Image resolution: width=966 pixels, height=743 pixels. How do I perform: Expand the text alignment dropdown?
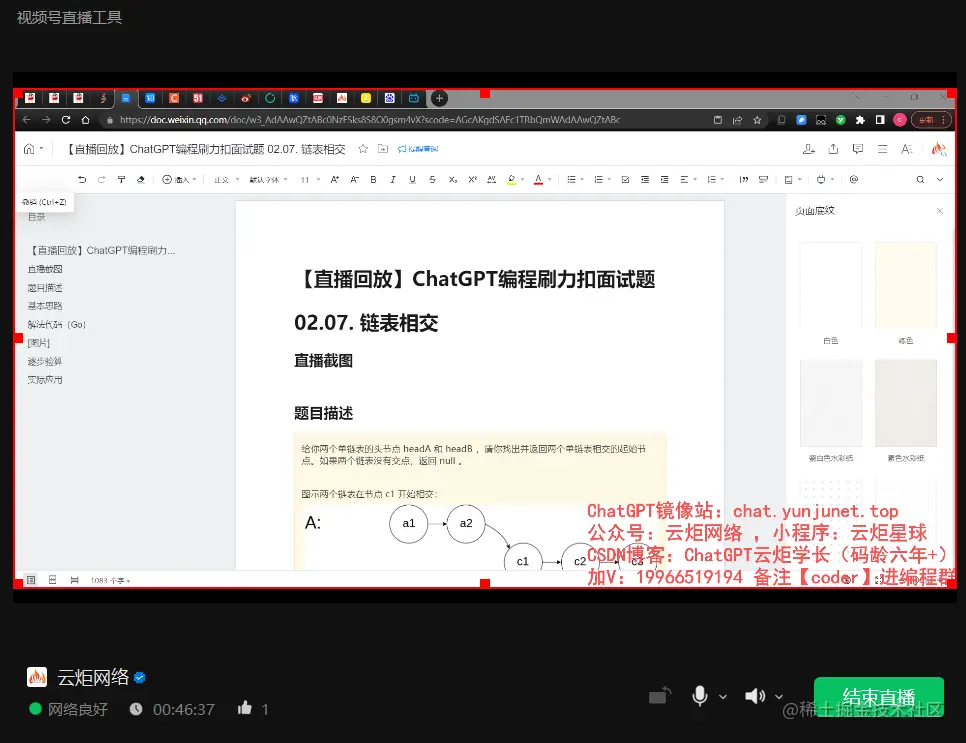click(x=694, y=179)
